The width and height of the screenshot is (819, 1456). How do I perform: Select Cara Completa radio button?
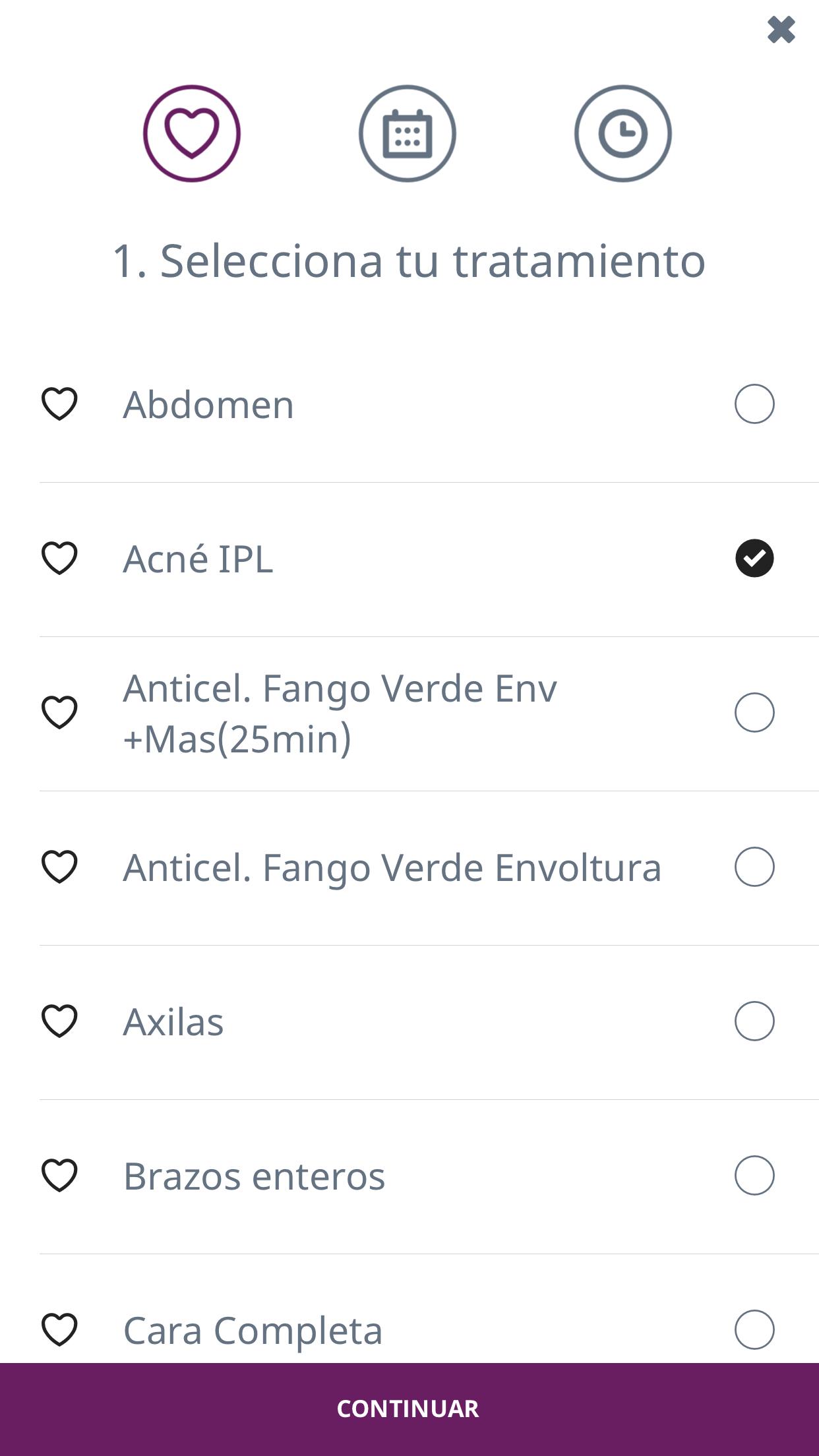(754, 1329)
